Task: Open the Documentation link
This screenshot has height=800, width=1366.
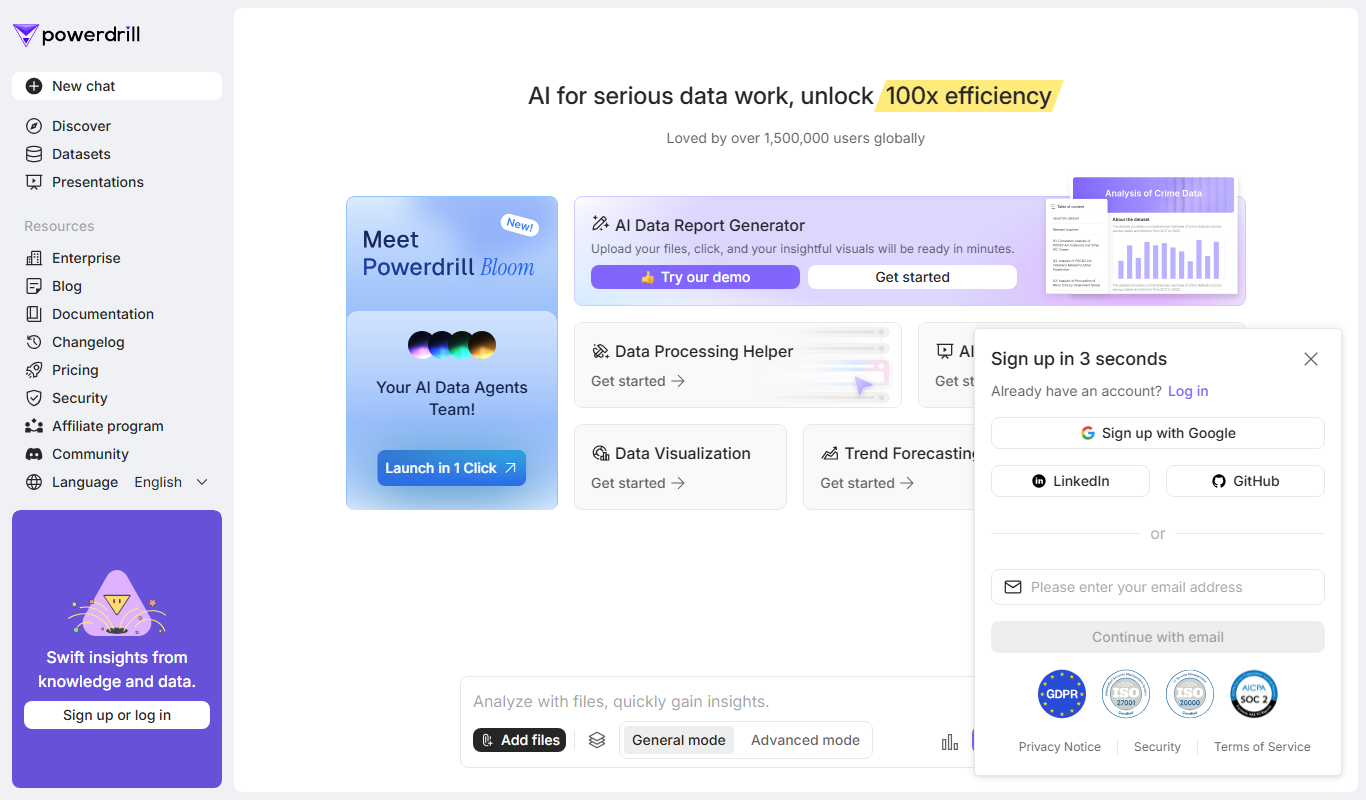Action: pos(117,314)
